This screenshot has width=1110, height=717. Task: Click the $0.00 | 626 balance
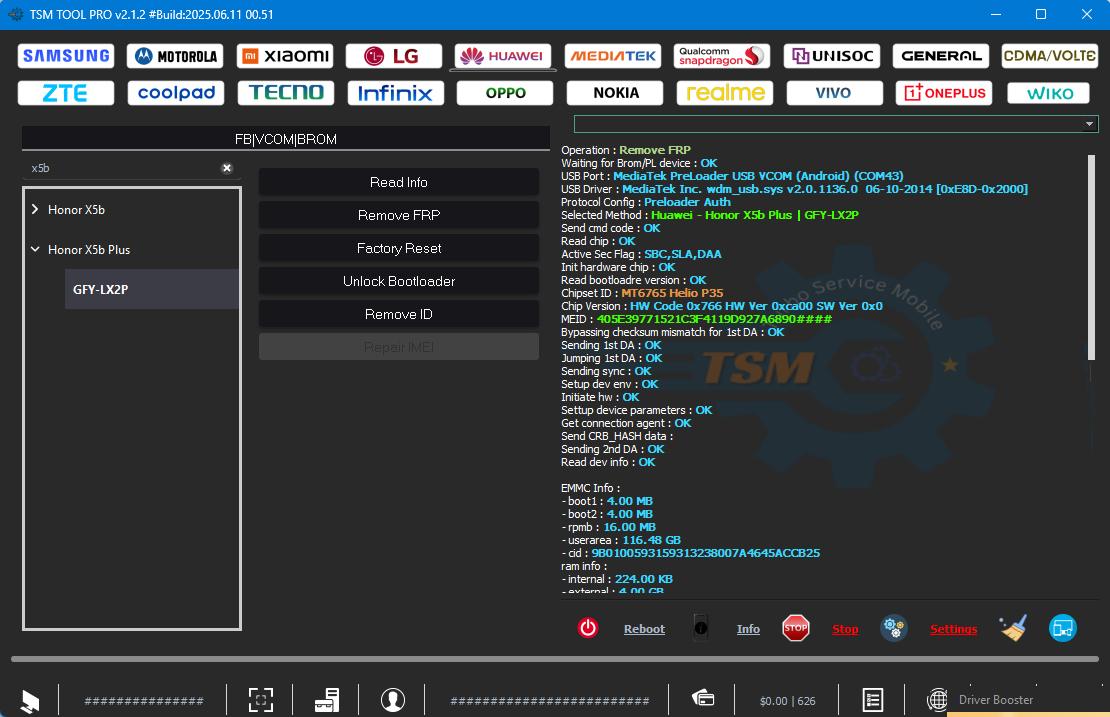787,701
